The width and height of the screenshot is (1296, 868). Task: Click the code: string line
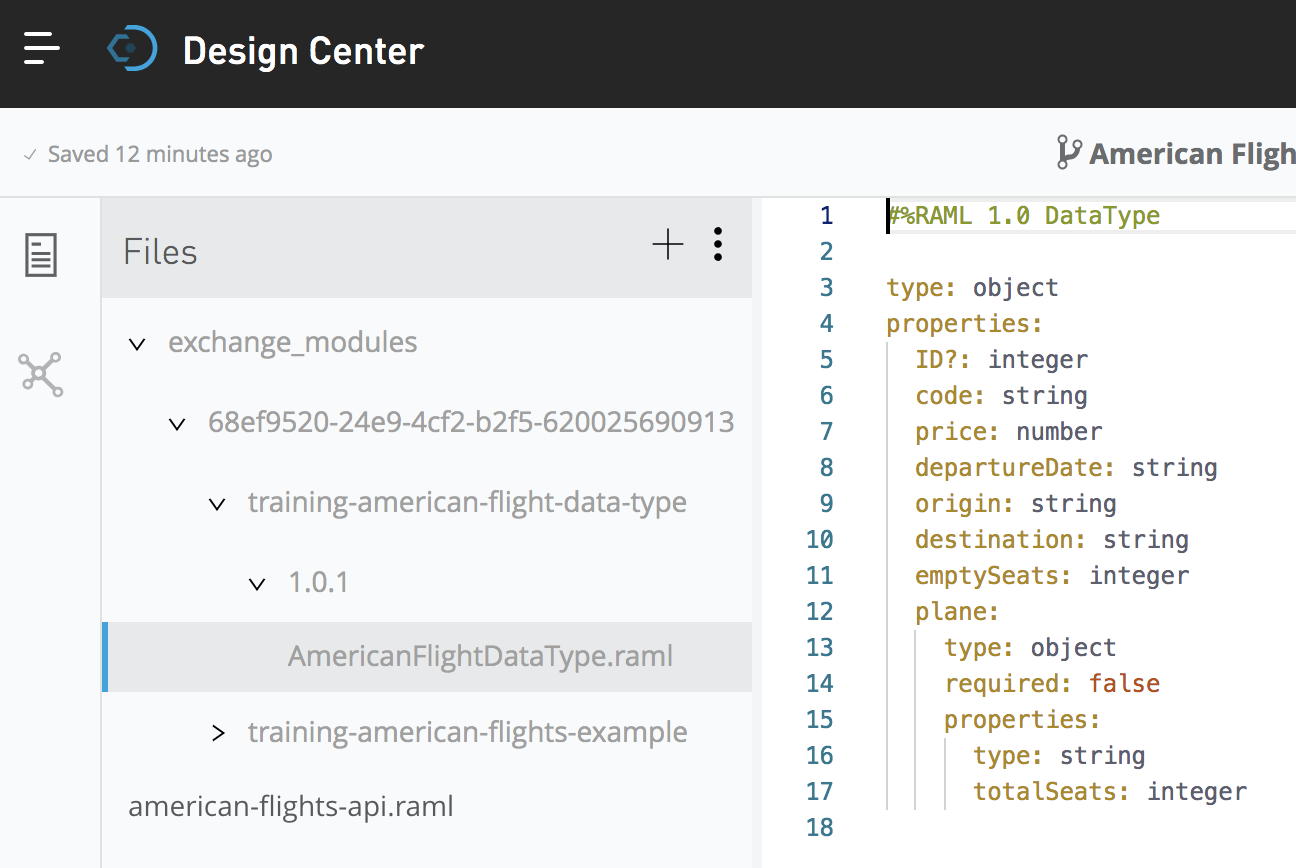(1001, 396)
